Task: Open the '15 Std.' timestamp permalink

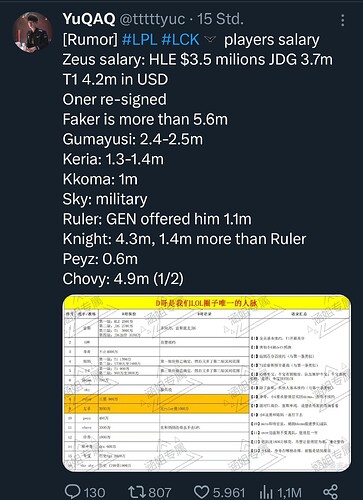Action: tap(220, 19)
